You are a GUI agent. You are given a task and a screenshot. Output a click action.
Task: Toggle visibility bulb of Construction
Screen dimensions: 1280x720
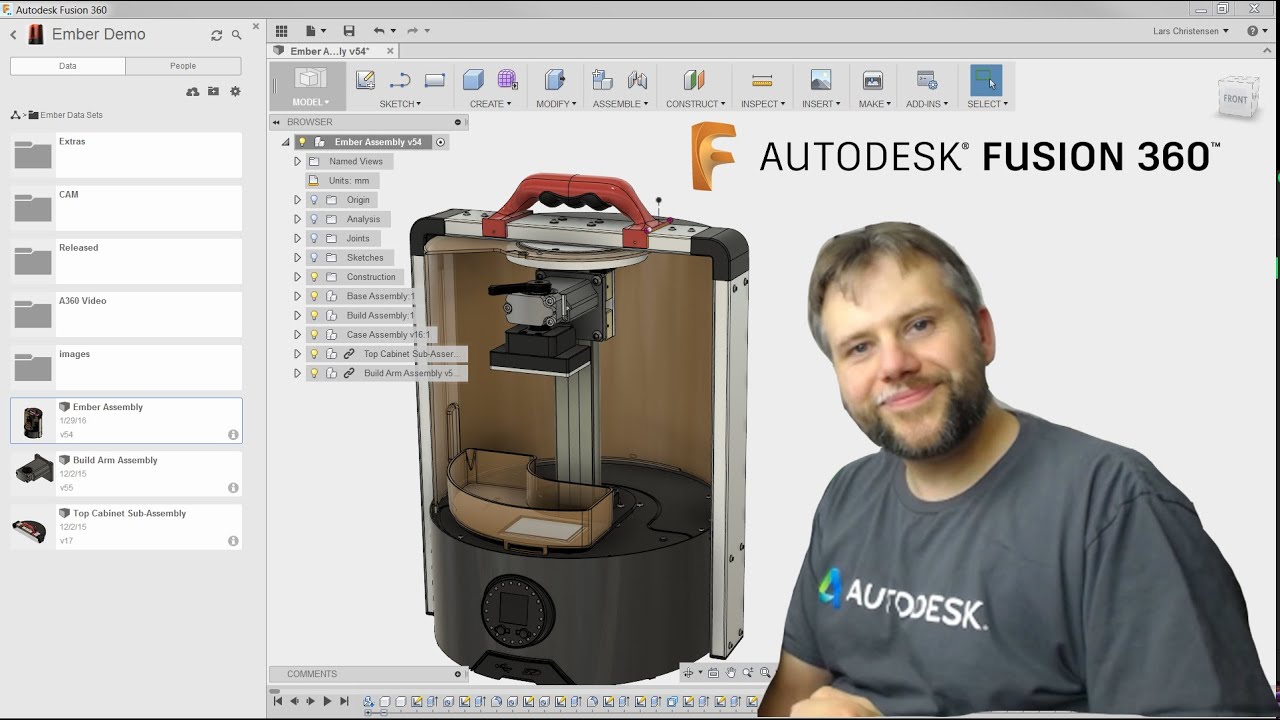[313, 277]
